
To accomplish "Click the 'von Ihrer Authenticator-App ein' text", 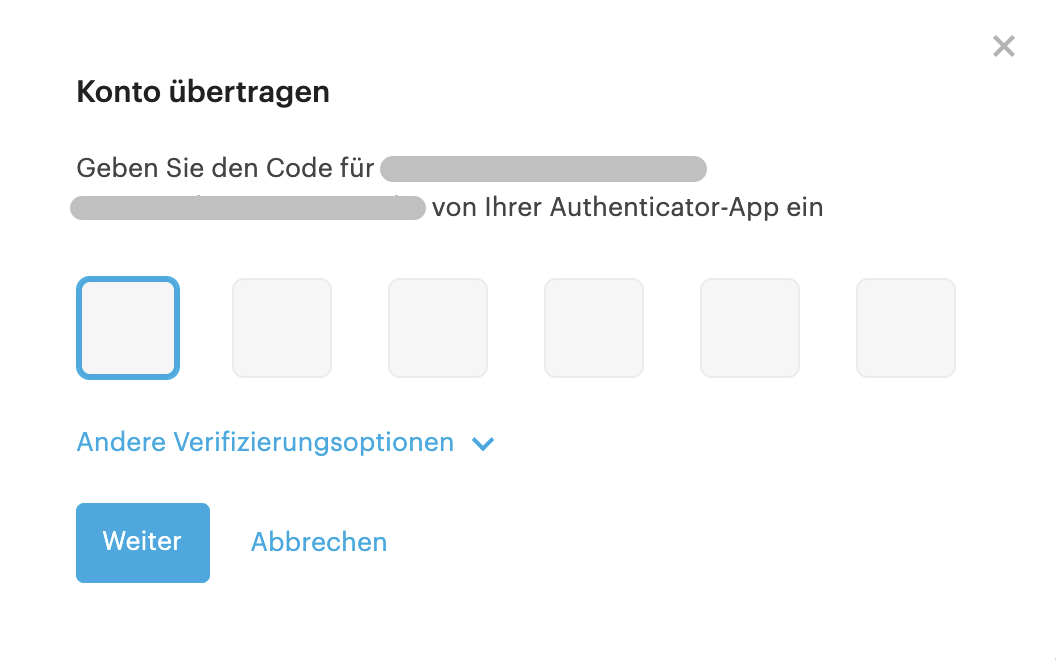I will (628, 207).
